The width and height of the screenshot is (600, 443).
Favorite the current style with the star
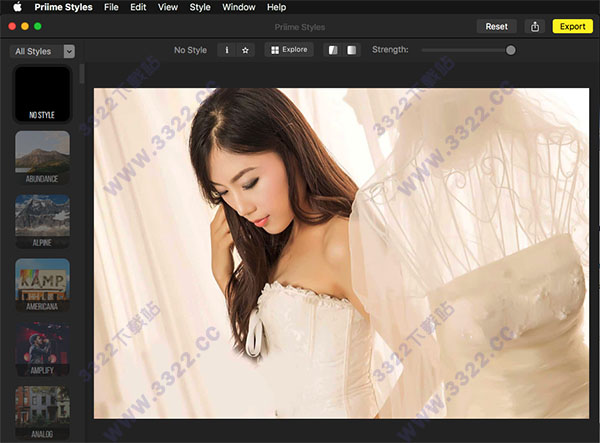click(x=245, y=50)
